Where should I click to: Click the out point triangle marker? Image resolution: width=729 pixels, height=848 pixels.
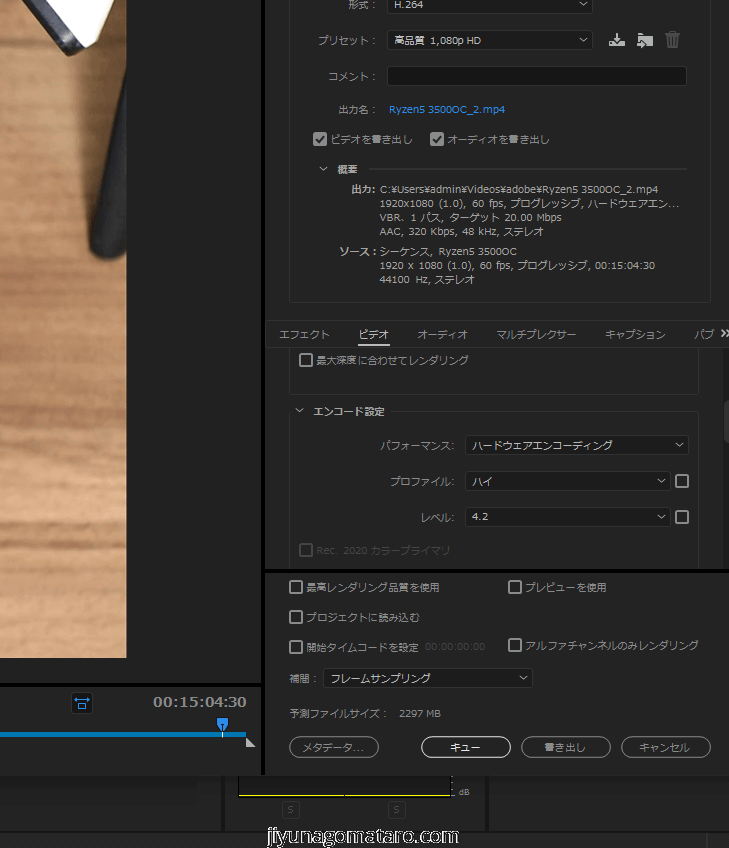pos(250,742)
